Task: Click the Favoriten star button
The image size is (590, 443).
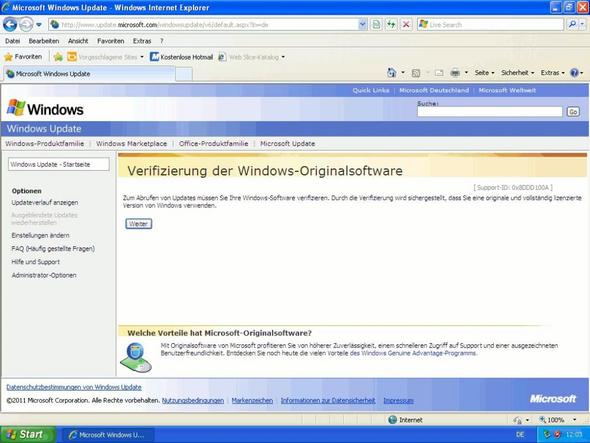Action: 23,57
